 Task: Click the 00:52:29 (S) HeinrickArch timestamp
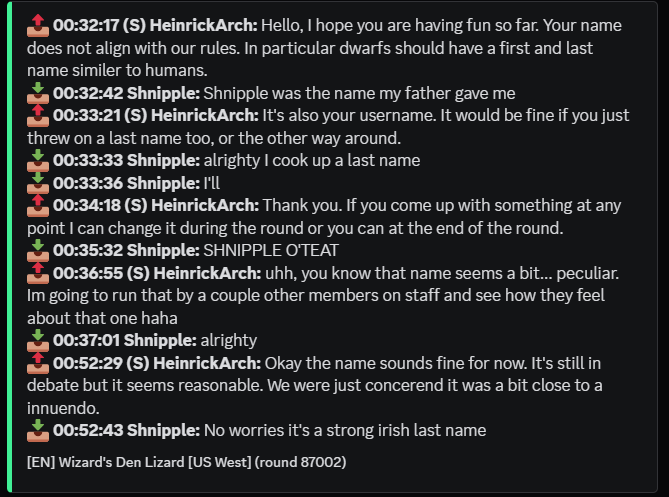click(x=87, y=363)
